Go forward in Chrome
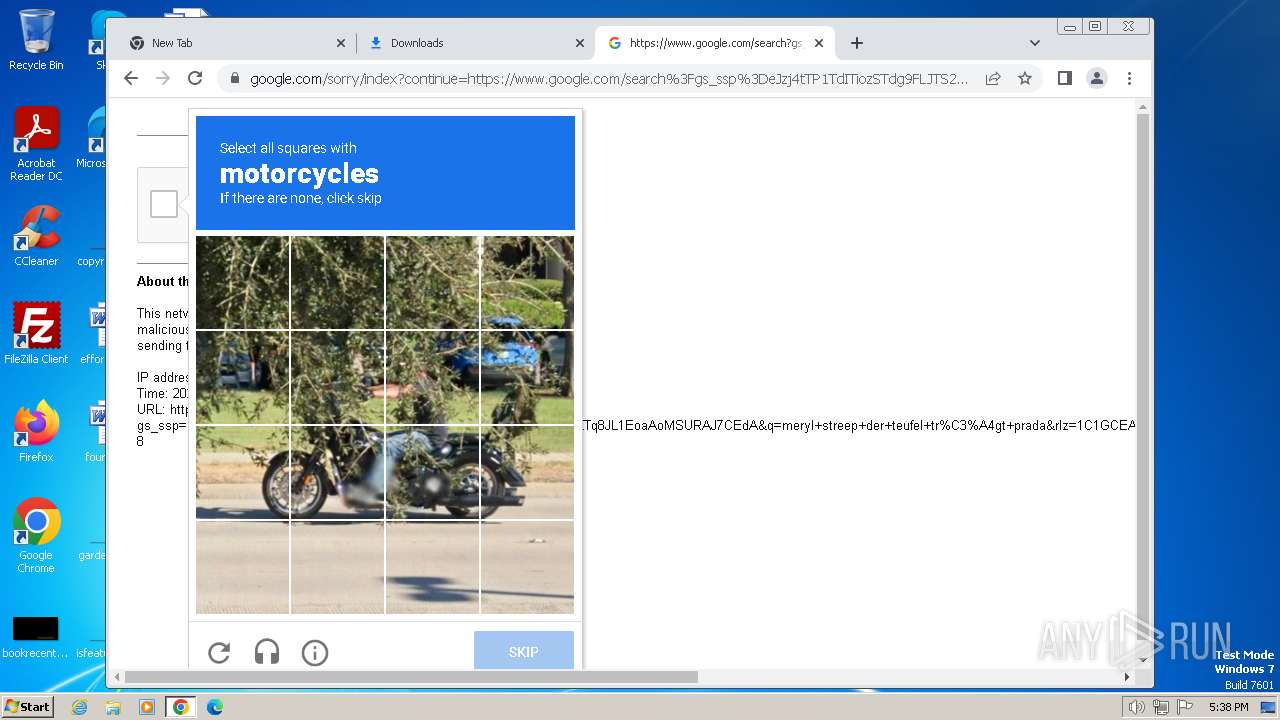 (163, 78)
